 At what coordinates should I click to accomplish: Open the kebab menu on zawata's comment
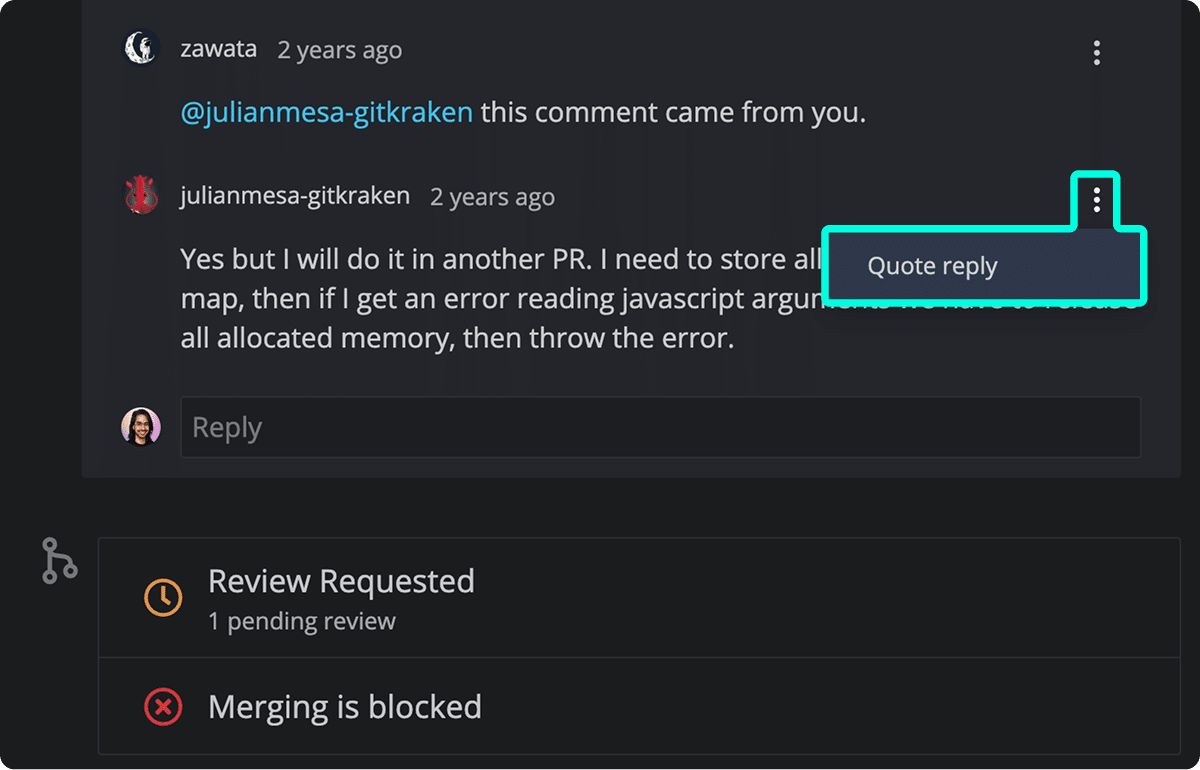pyautogui.click(x=1096, y=53)
